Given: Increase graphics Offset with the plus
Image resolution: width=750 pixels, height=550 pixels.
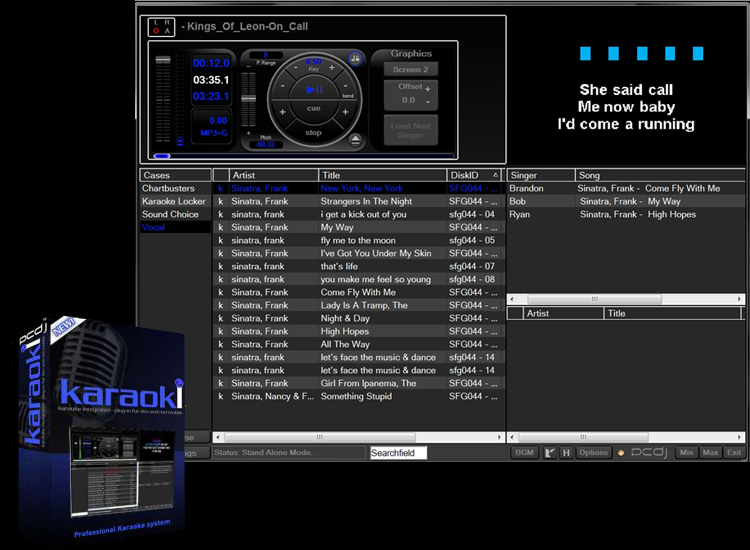Looking at the screenshot, I should [428, 89].
